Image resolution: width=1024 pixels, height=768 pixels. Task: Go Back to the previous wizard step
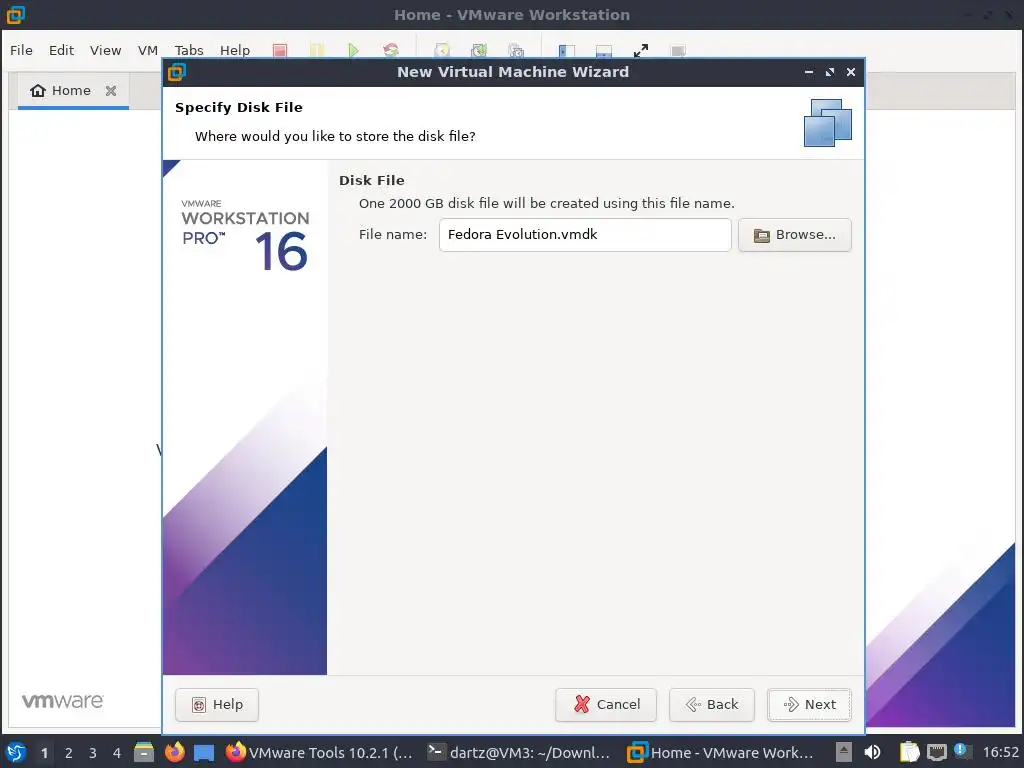point(712,705)
